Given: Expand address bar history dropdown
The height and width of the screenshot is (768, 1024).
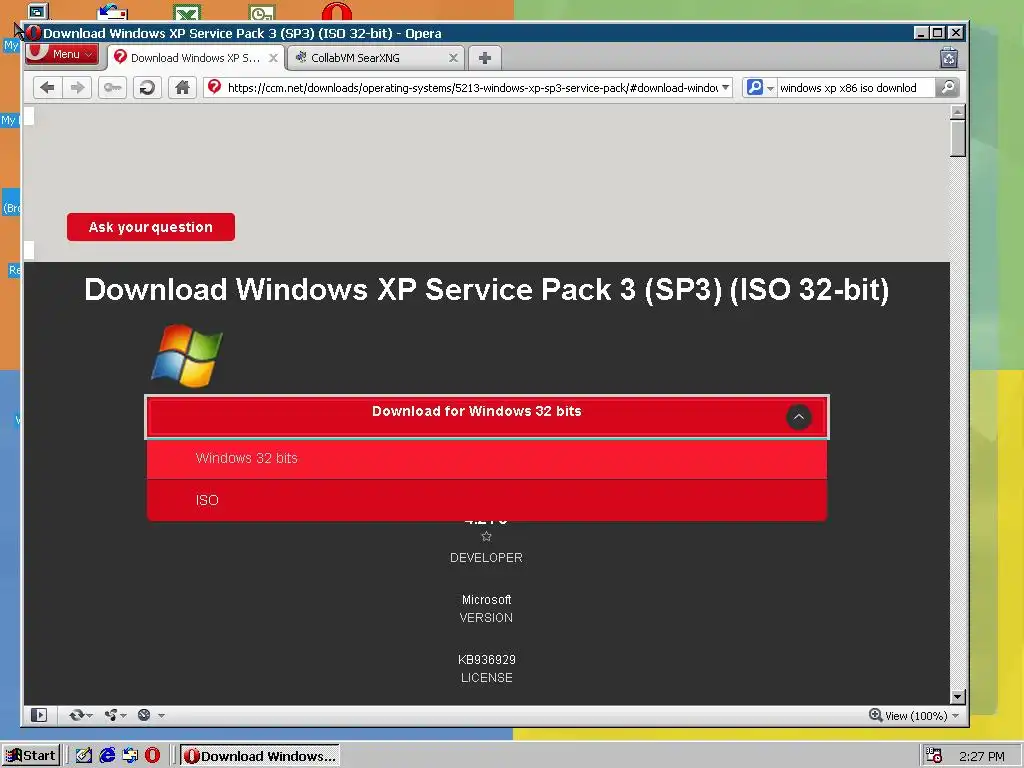Looking at the screenshot, I should point(726,88).
